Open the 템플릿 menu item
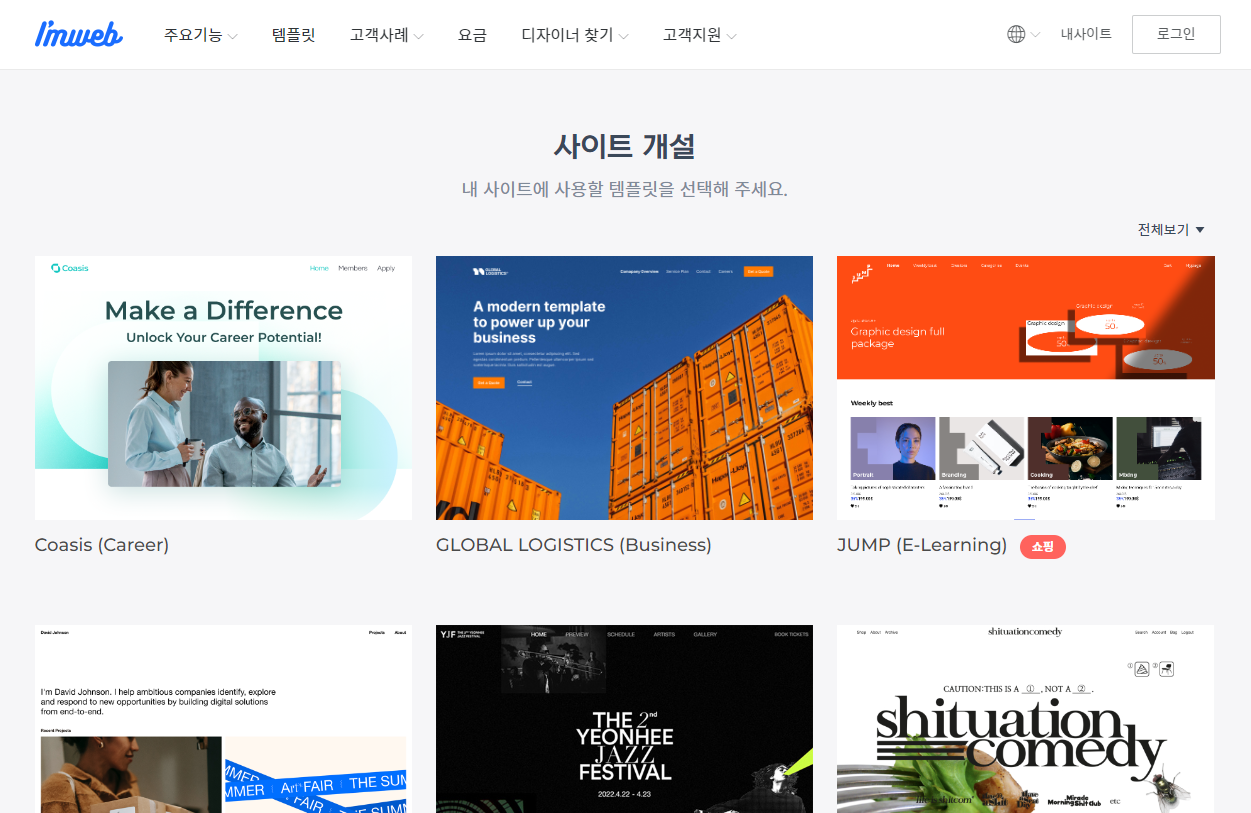This screenshot has width=1251, height=813. point(293,35)
